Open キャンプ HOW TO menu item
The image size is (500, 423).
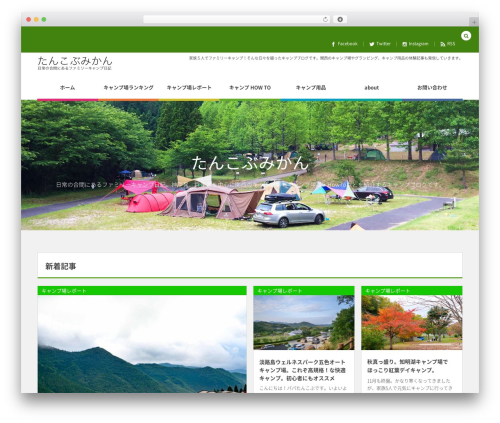(x=250, y=88)
